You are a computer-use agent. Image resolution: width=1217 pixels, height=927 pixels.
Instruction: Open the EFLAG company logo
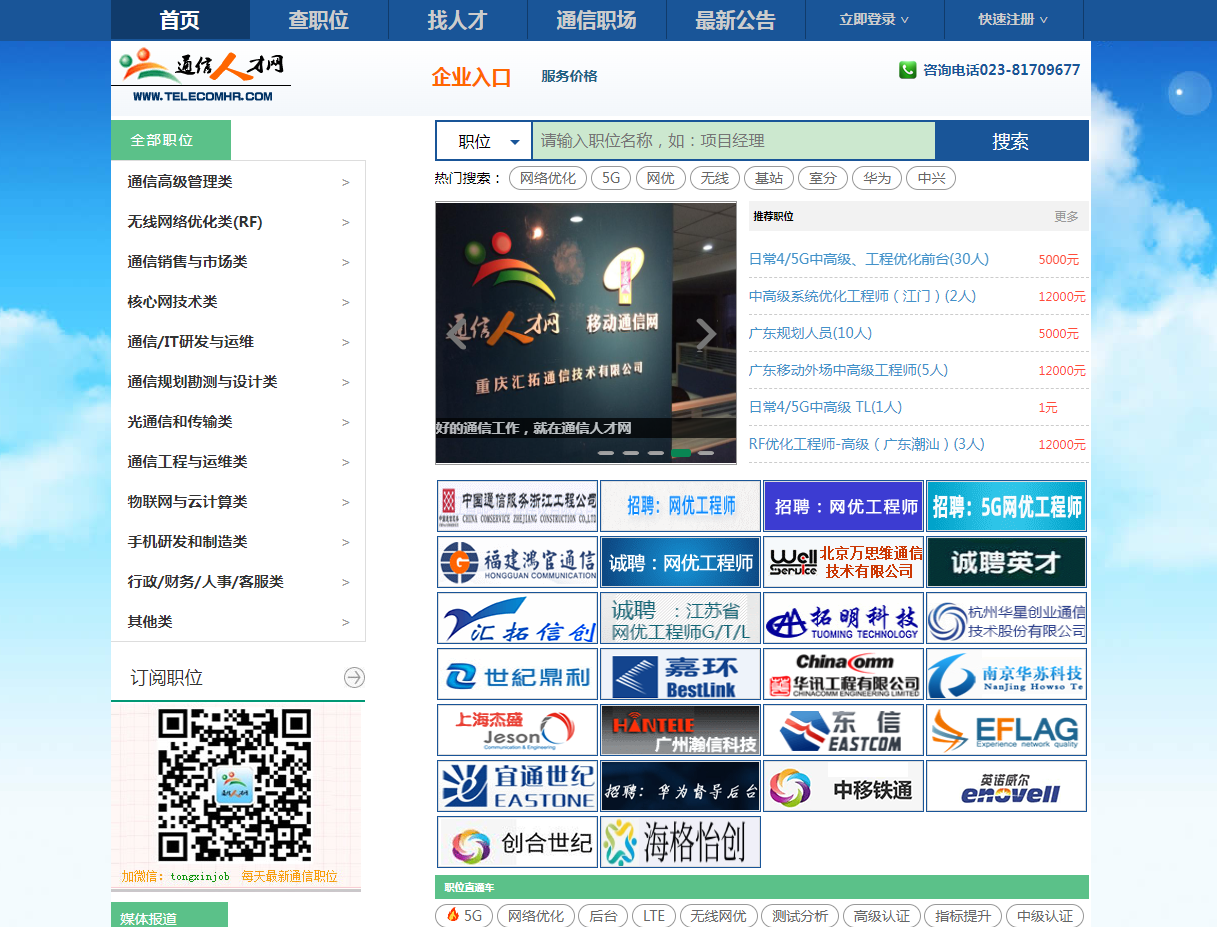[1006, 730]
